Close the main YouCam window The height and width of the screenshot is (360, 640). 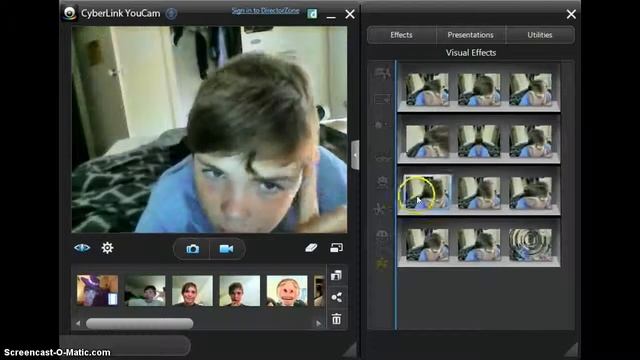(350, 14)
